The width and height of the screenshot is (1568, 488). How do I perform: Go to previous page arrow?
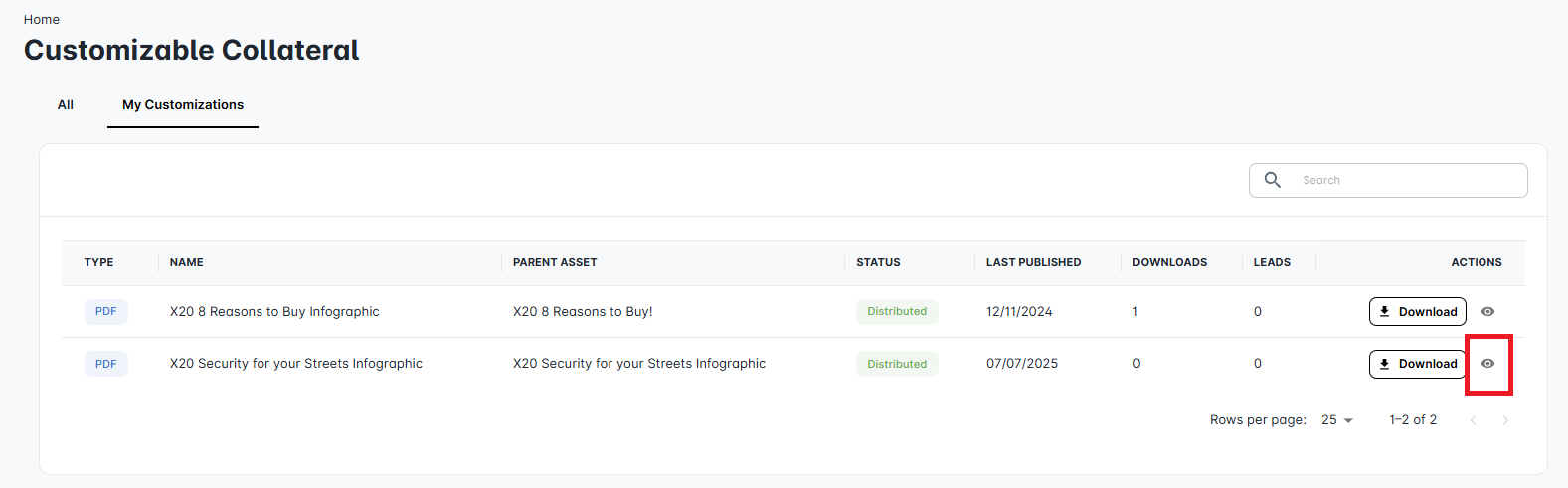point(1473,420)
